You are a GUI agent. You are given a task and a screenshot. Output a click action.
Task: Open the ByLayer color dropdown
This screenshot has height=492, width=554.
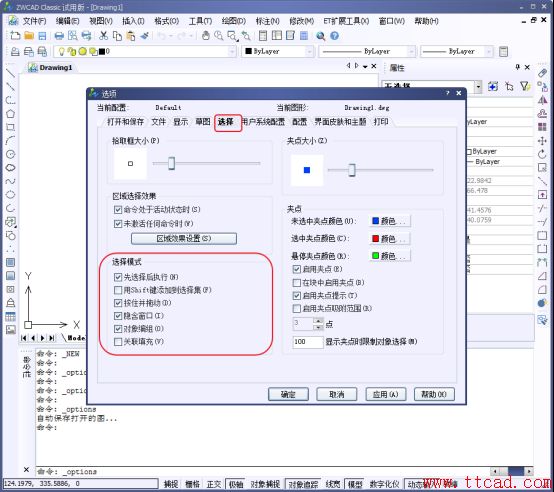[x=309, y=52]
